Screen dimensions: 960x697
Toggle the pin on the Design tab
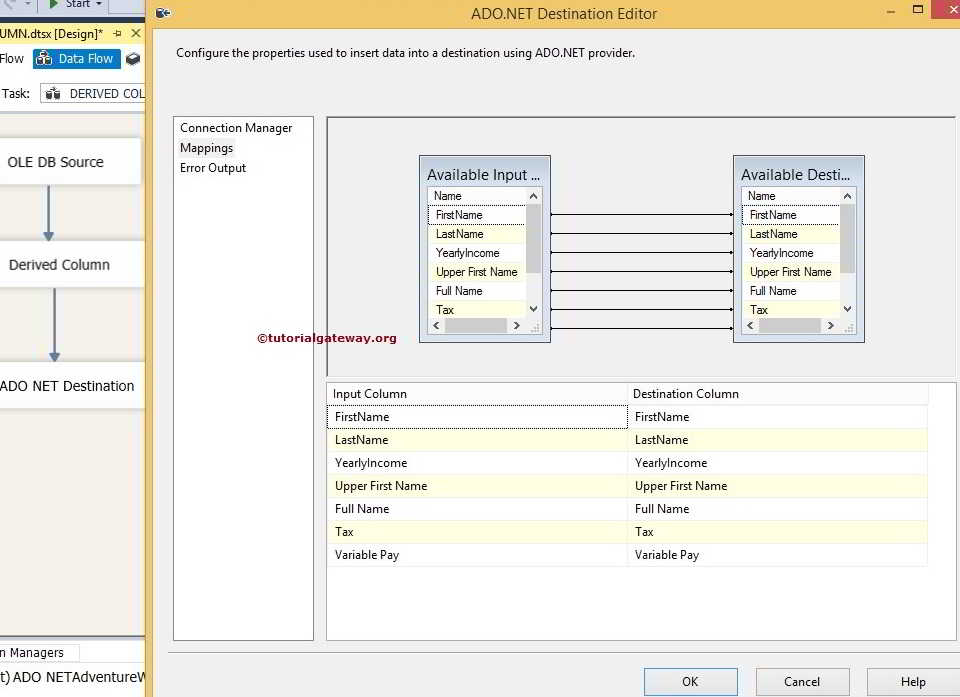[x=119, y=33]
